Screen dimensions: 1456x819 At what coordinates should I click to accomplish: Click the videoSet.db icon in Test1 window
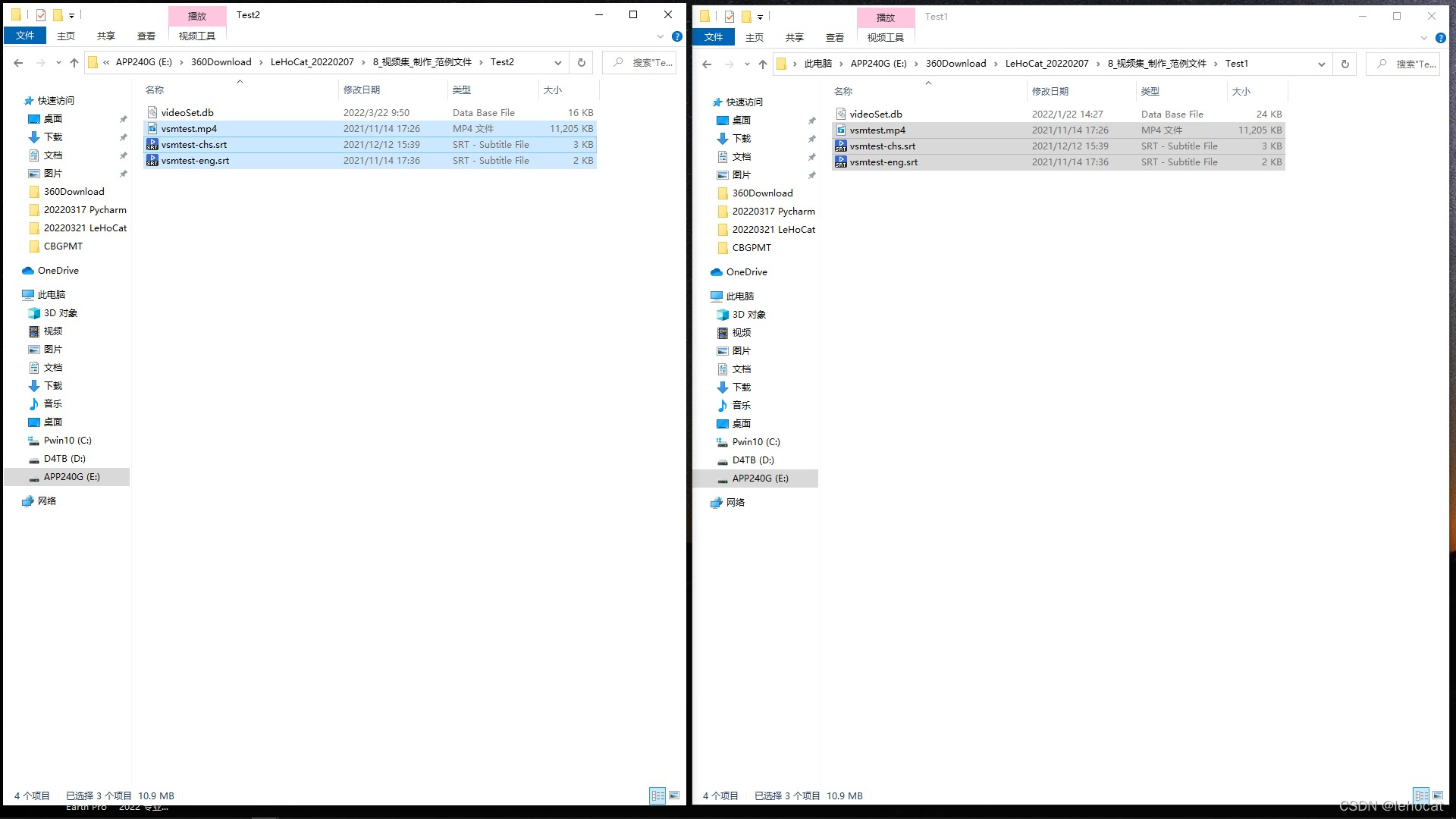point(840,115)
